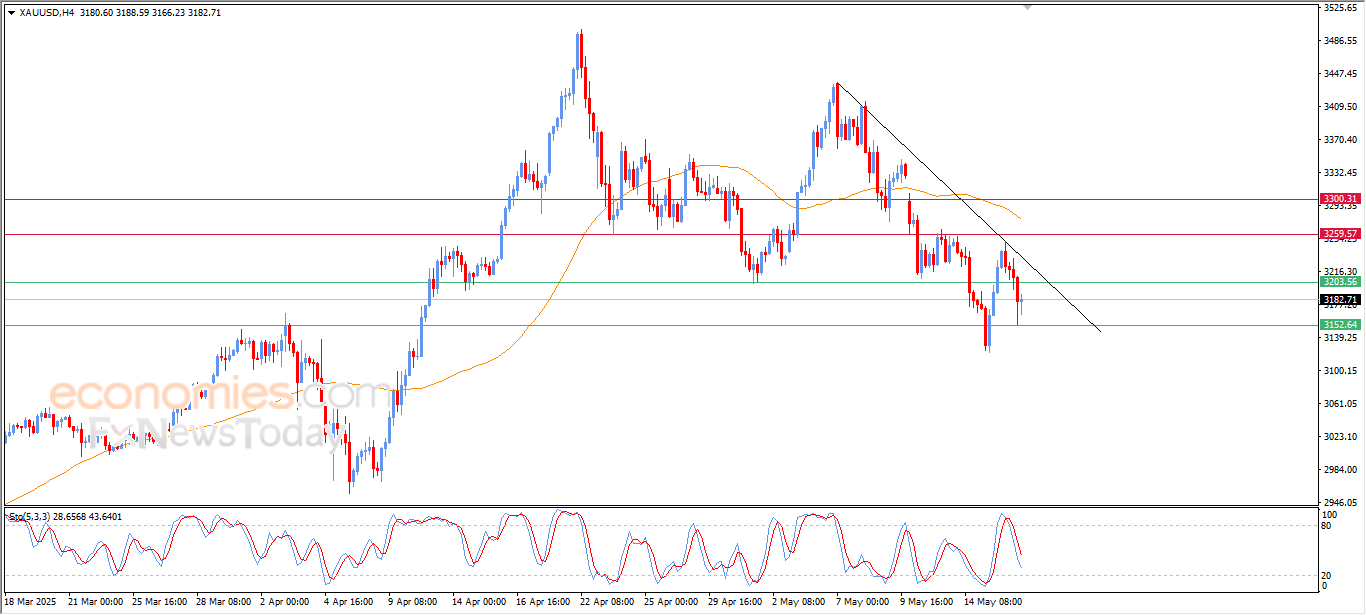Click the 3409.50 price axis value
The height and width of the screenshot is (615, 1366).
(1339, 107)
